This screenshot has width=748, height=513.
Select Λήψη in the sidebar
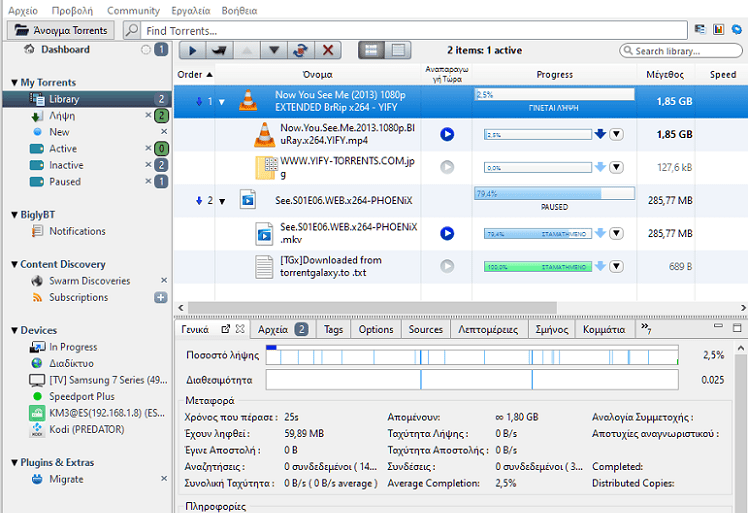[62, 116]
